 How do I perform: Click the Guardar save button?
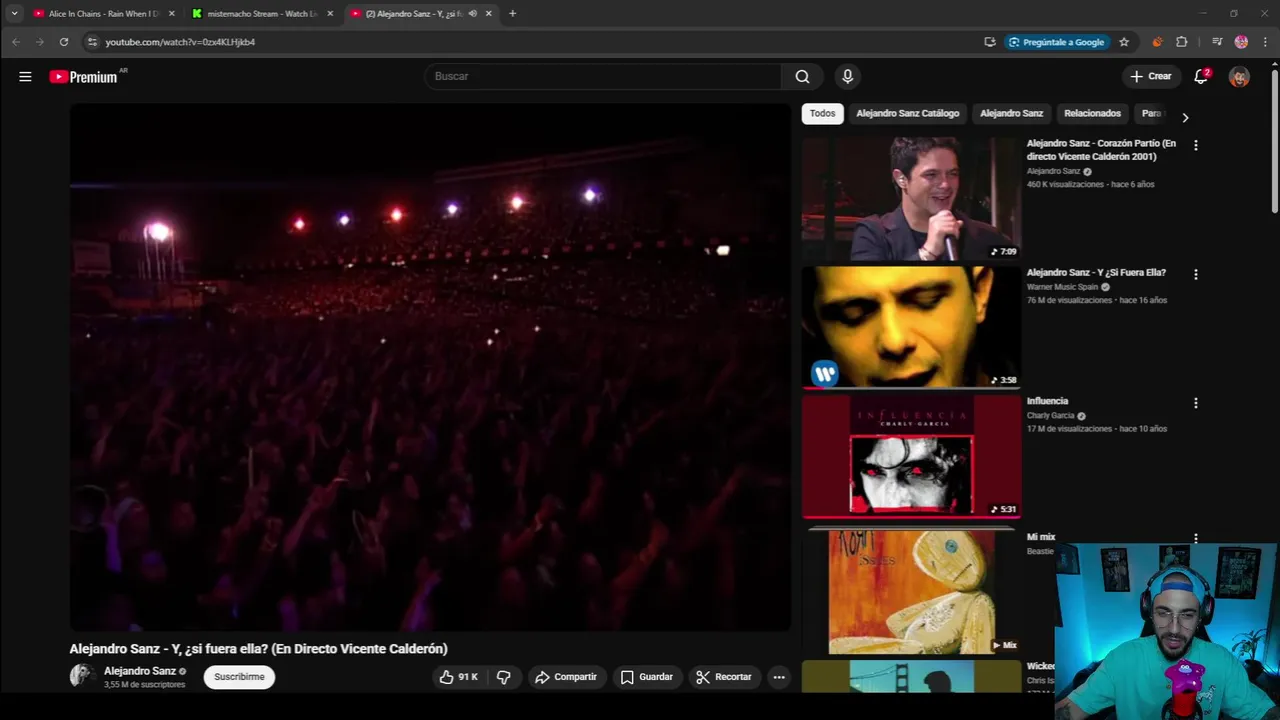click(646, 677)
